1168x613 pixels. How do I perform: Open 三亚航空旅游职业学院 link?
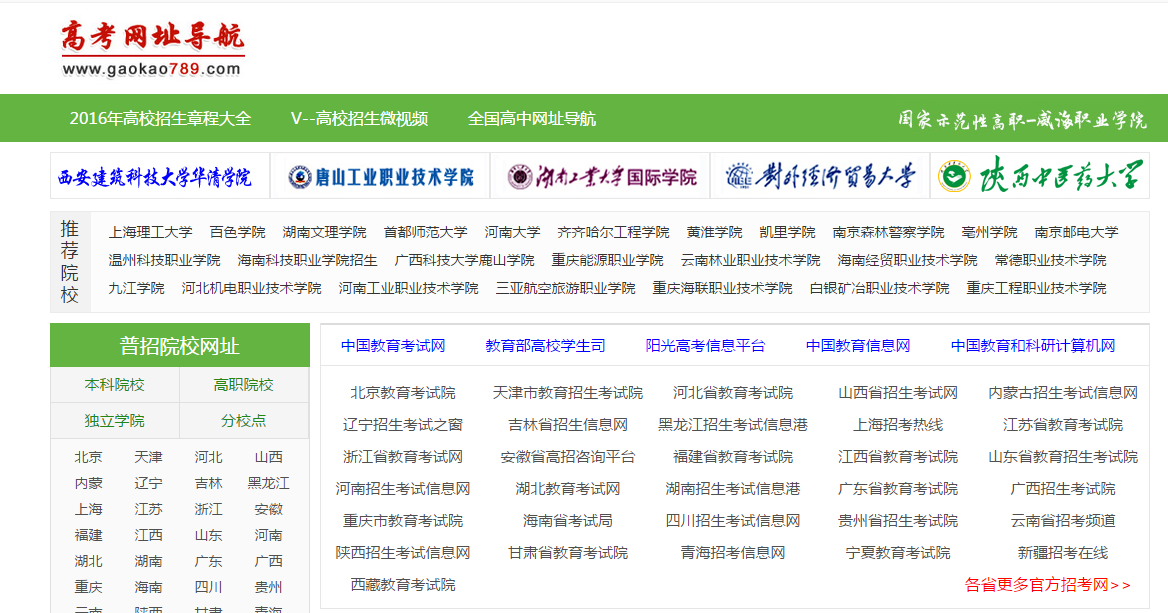coord(565,288)
